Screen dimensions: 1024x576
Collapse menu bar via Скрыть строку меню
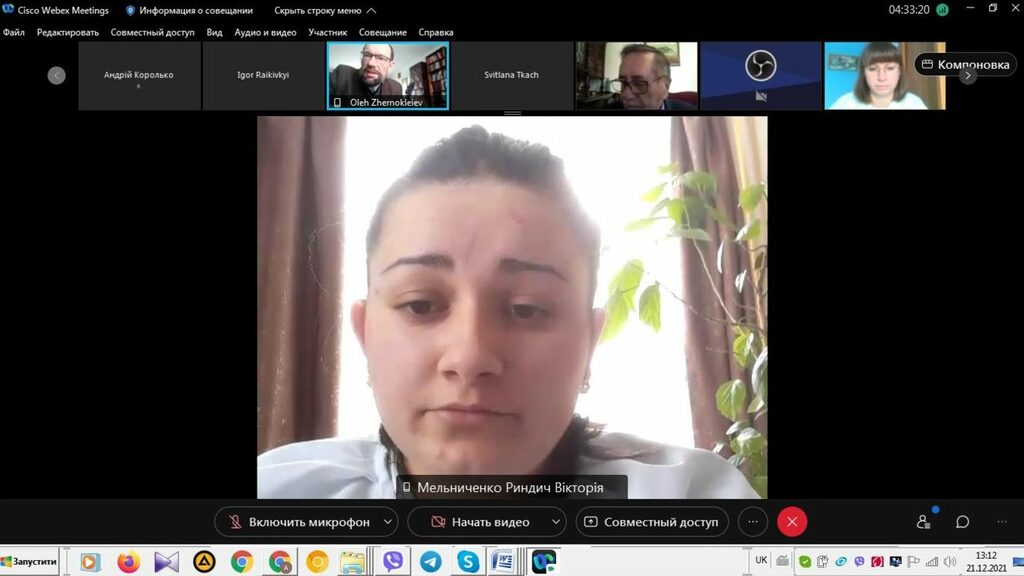[325, 10]
